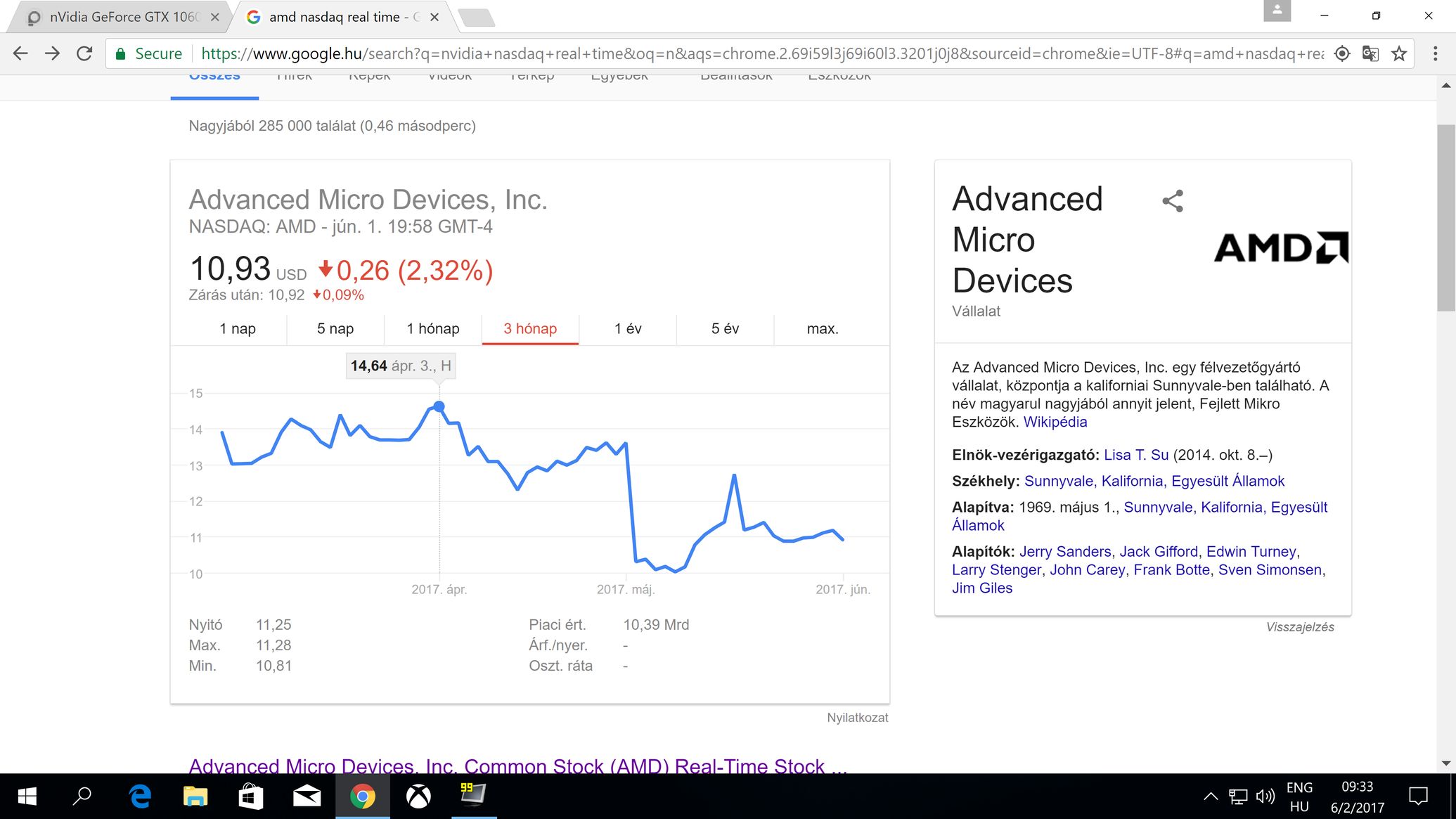This screenshot has height=819, width=1456.
Task: Click the location target icon in address bar
Action: click(1342, 53)
